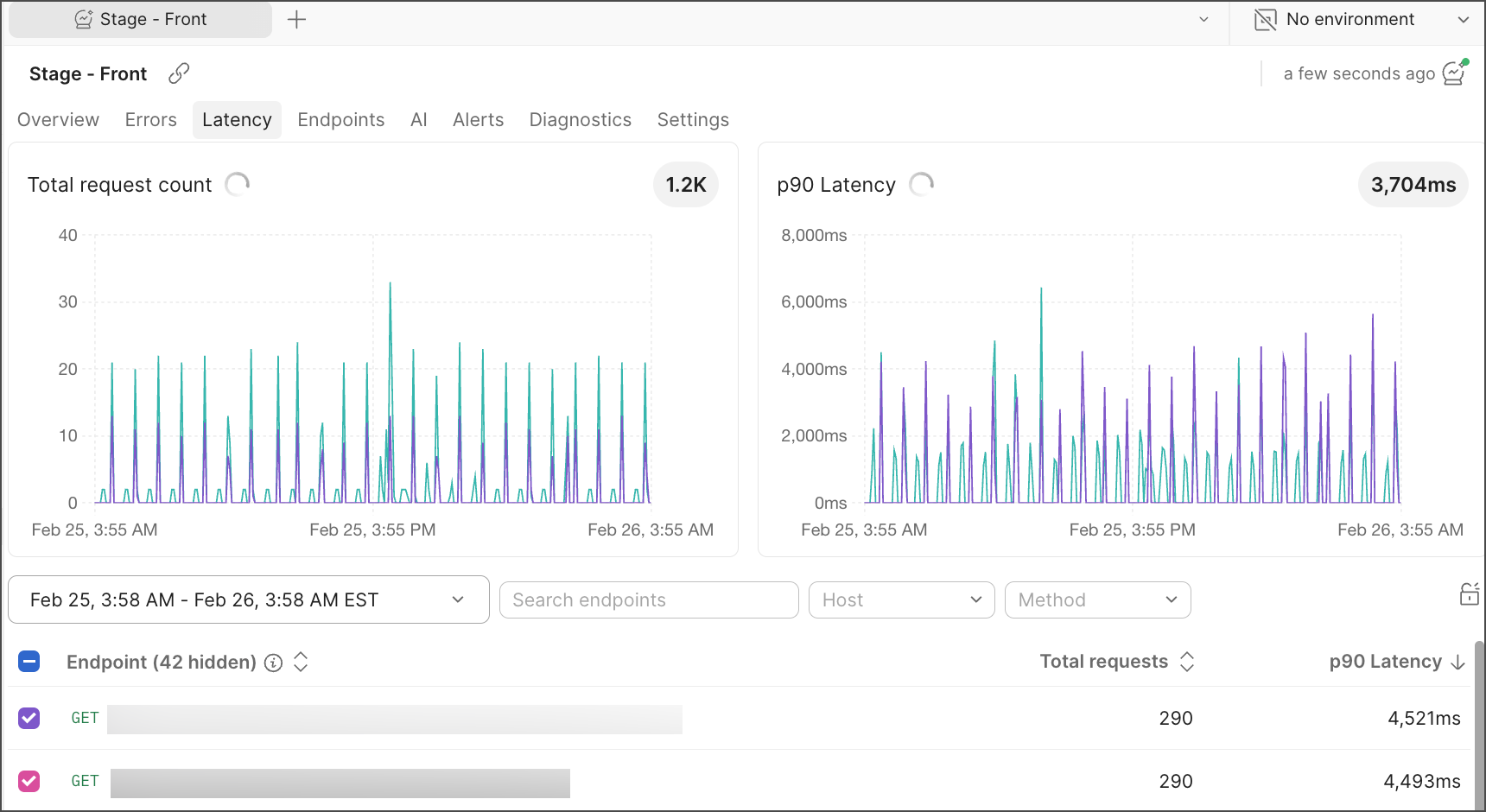Sort by Total requests column arrows
1486x812 pixels.
pos(1187,662)
